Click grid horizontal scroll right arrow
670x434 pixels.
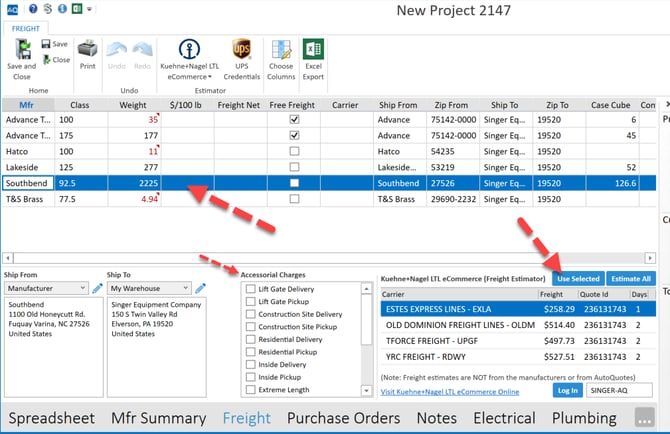tap(650, 258)
